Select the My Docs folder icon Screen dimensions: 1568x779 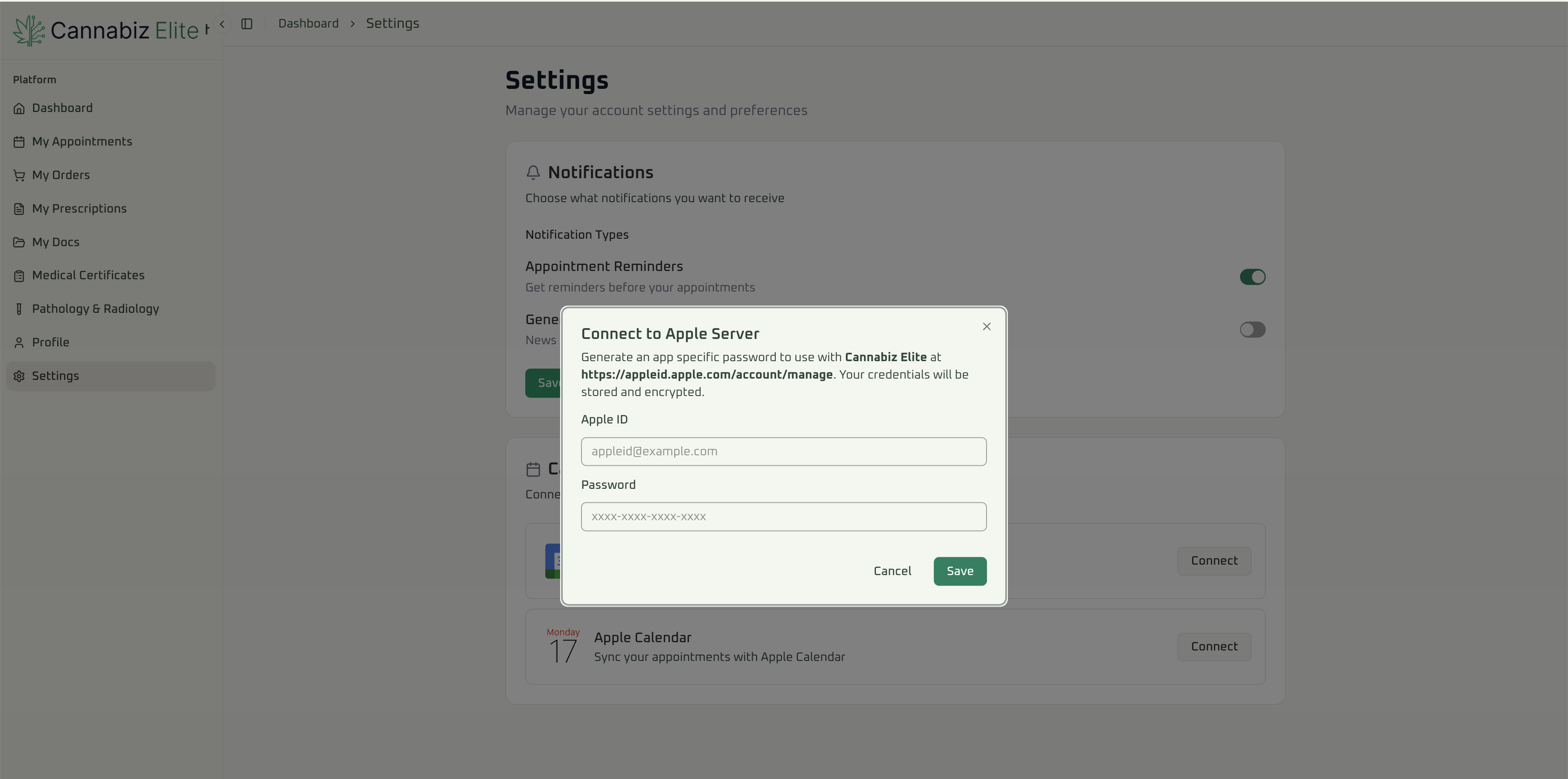coord(19,242)
